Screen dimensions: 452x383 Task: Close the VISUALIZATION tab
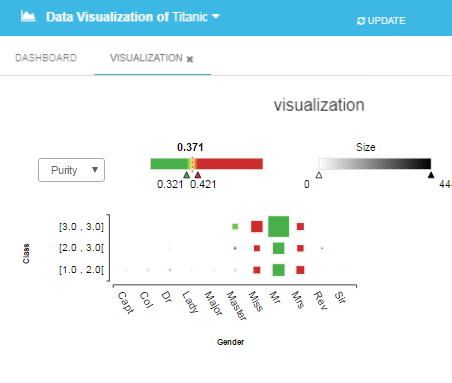190,59
